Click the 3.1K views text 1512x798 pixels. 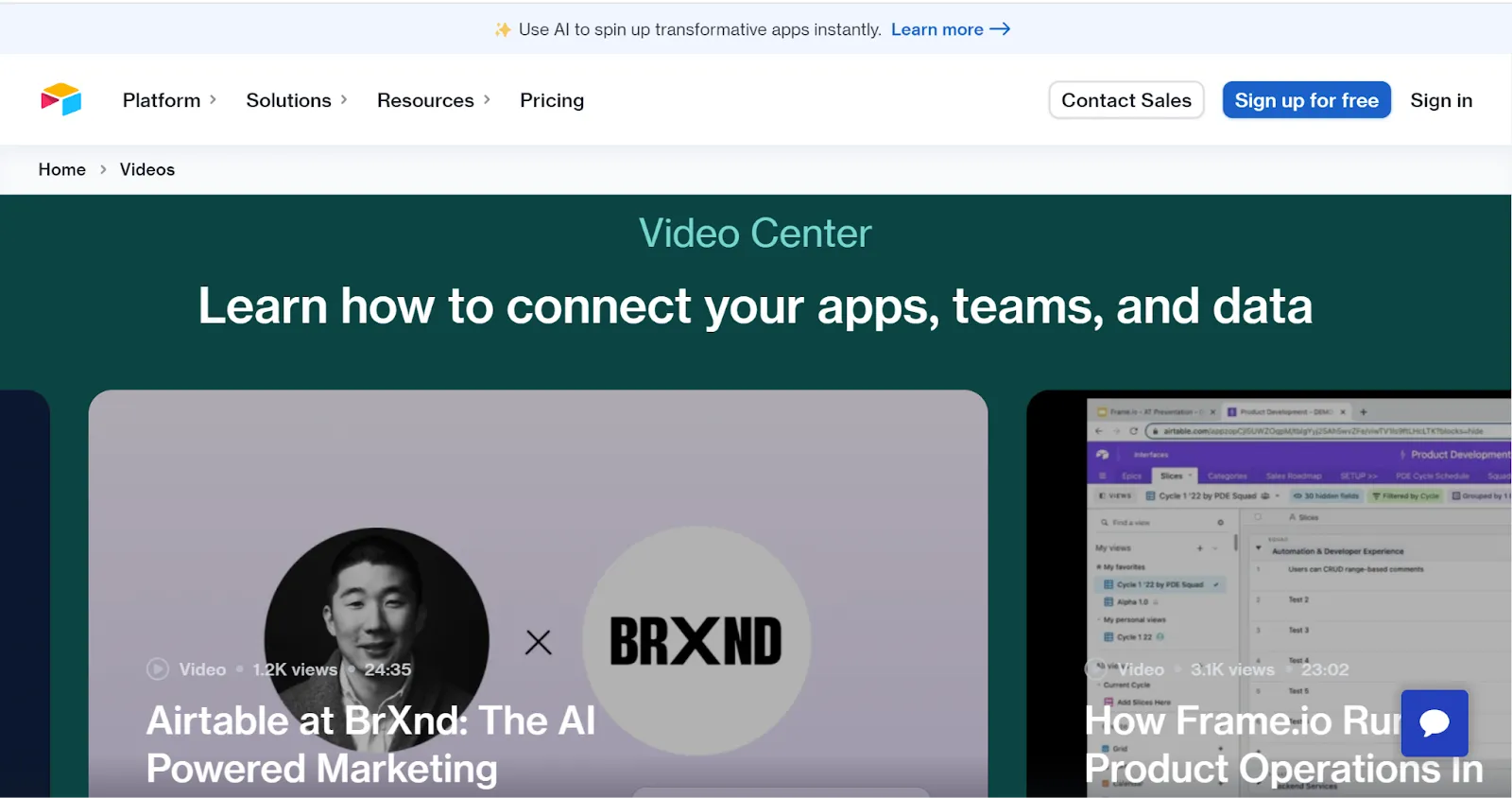click(1232, 669)
